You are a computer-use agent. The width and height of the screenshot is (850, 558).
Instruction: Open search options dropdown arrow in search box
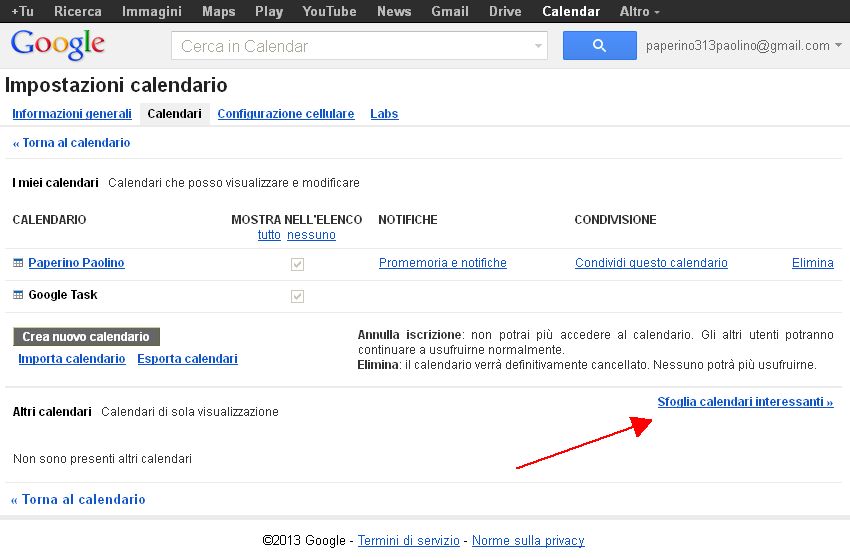click(538, 46)
